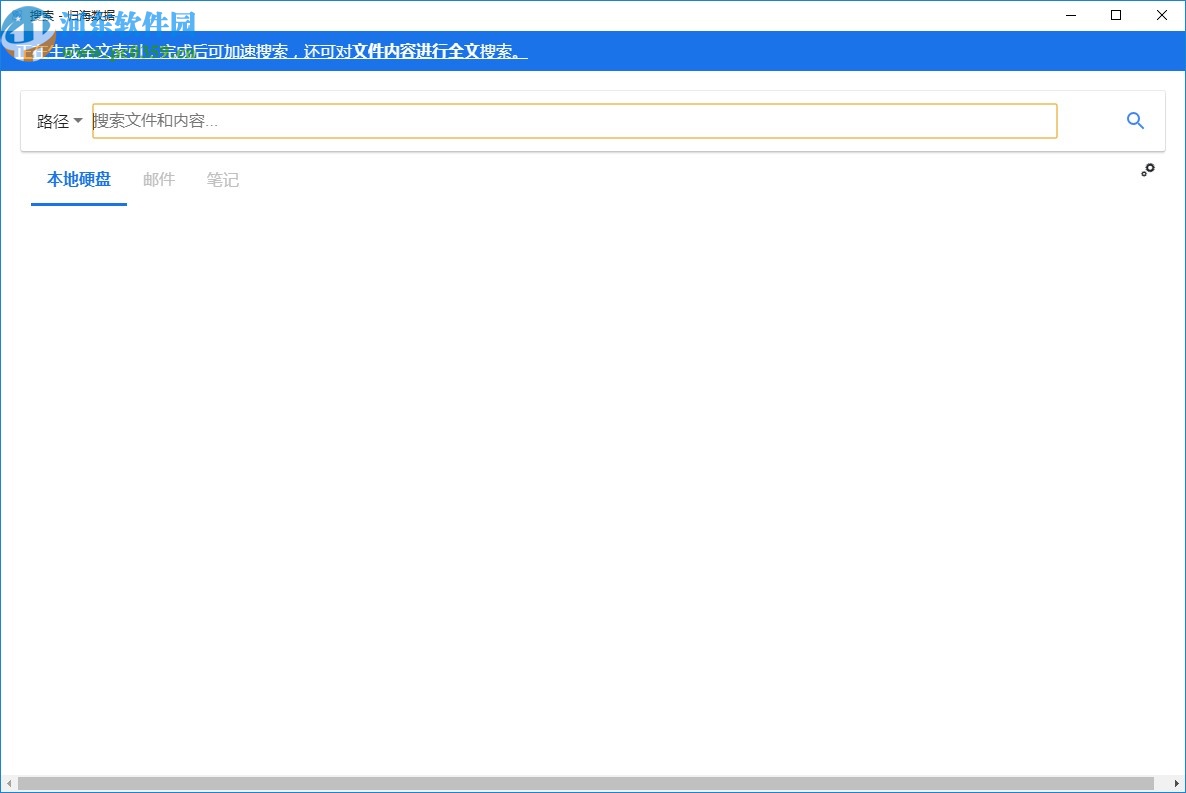Click the horizontal scrollbar track
This screenshot has height=793, width=1186.
585,783
